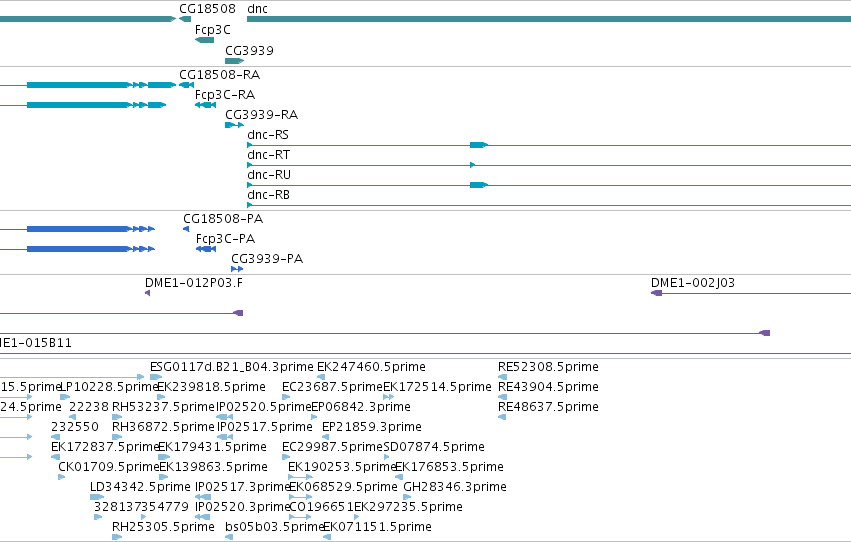Image resolution: width=851 pixels, height=542 pixels.
Task: Select the dnc gene label
Action: (x=257, y=9)
